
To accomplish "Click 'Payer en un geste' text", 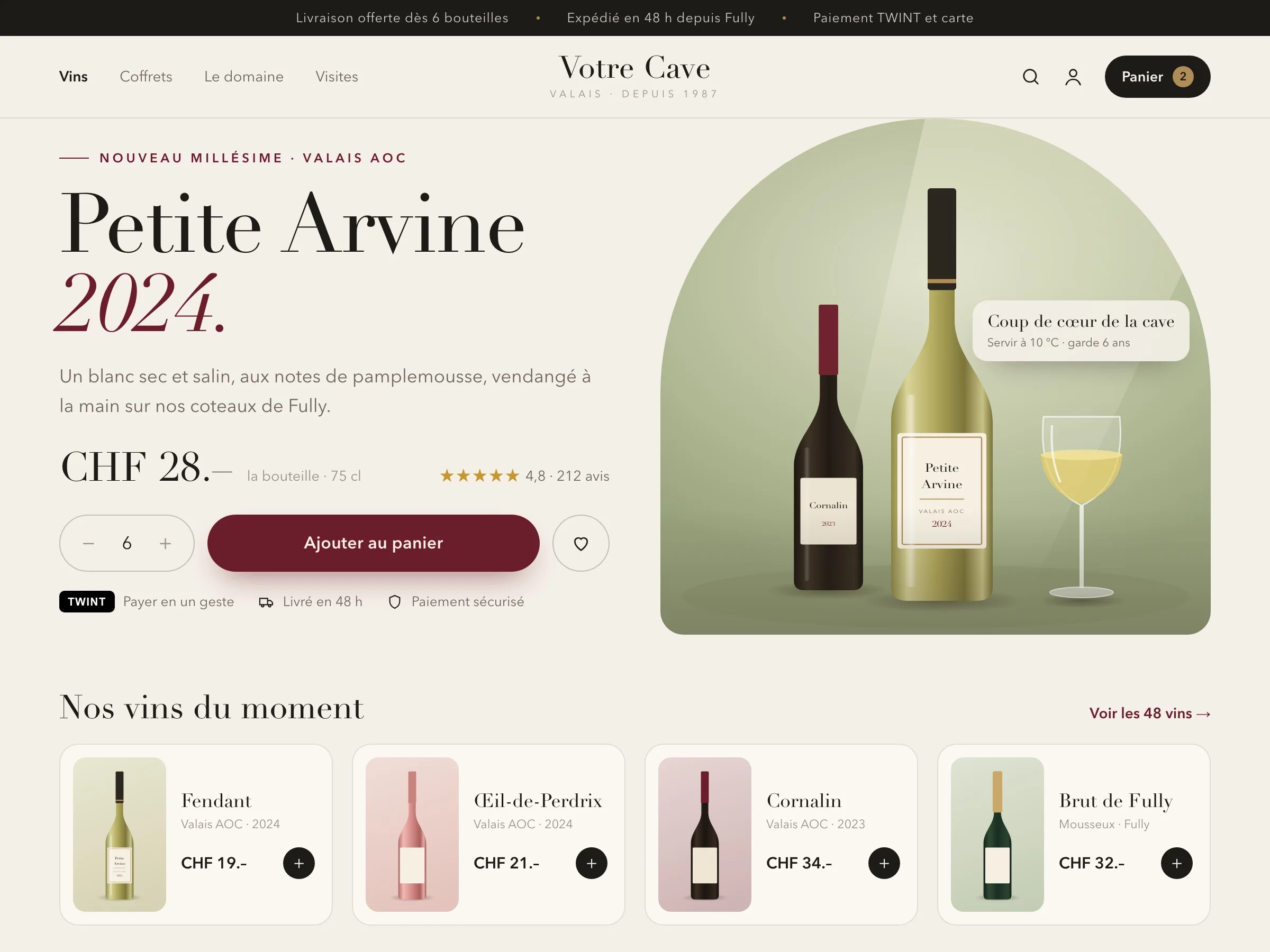I will coord(178,601).
